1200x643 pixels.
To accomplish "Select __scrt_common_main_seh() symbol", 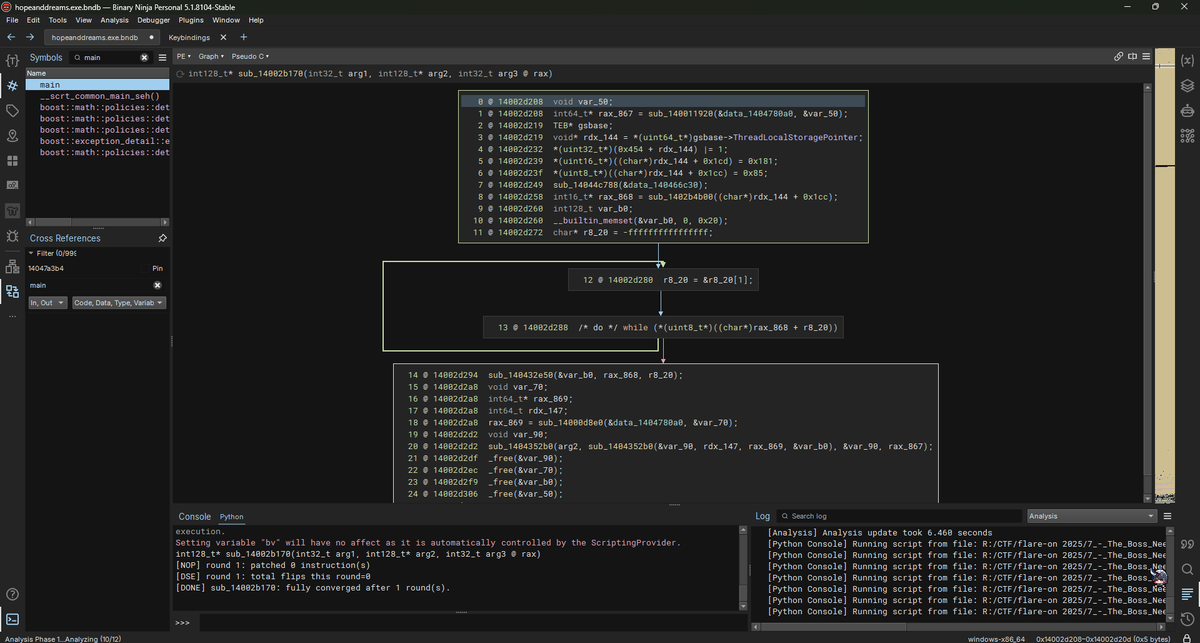I will click(x=98, y=96).
